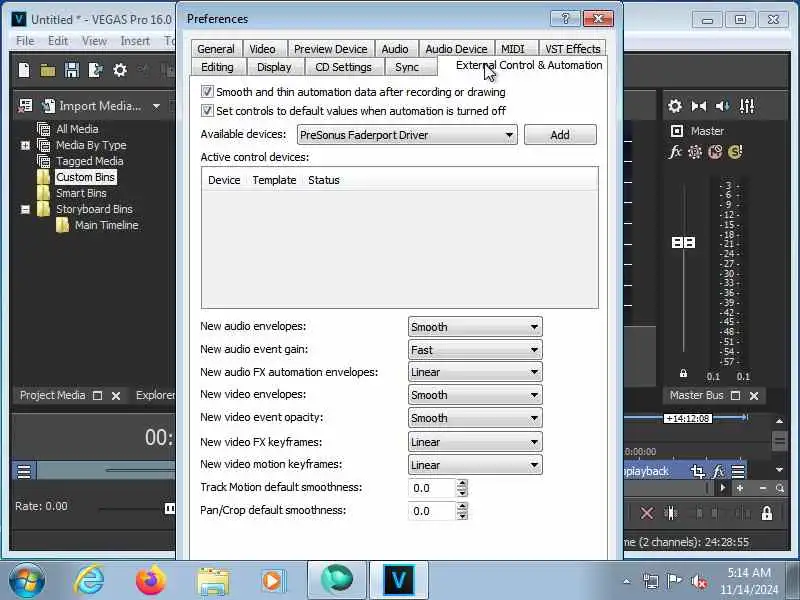Open New video motion keyframes dropdown
The width and height of the screenshot is (800, 600).
pos(475,465)
